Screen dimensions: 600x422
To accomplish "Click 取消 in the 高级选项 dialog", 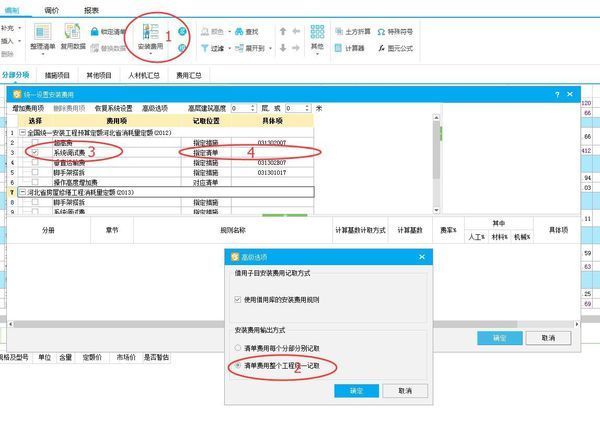I will [x=405, y=391].
